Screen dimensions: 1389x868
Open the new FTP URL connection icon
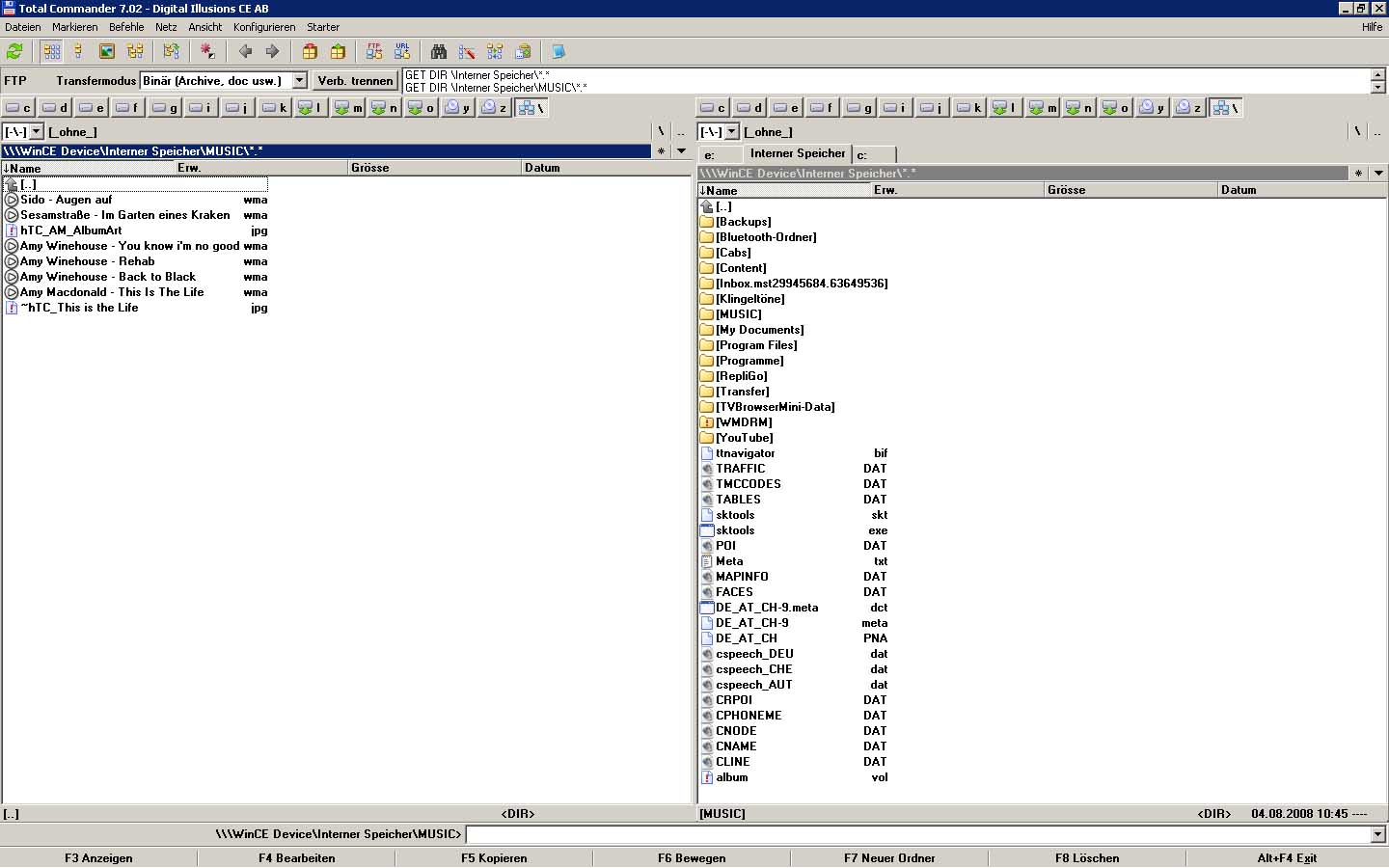tap(402, 51)
